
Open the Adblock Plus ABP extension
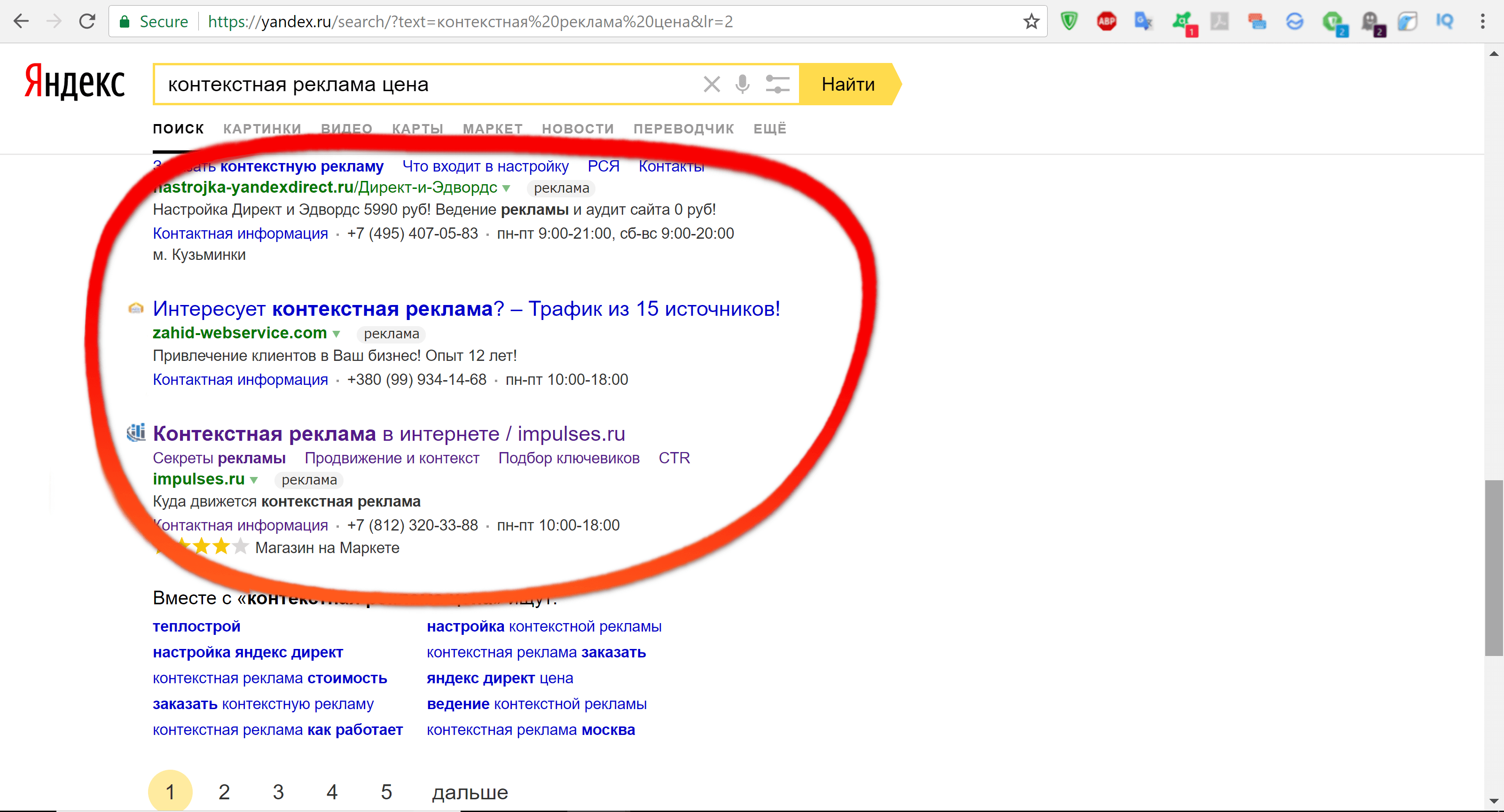(1106, 22)
